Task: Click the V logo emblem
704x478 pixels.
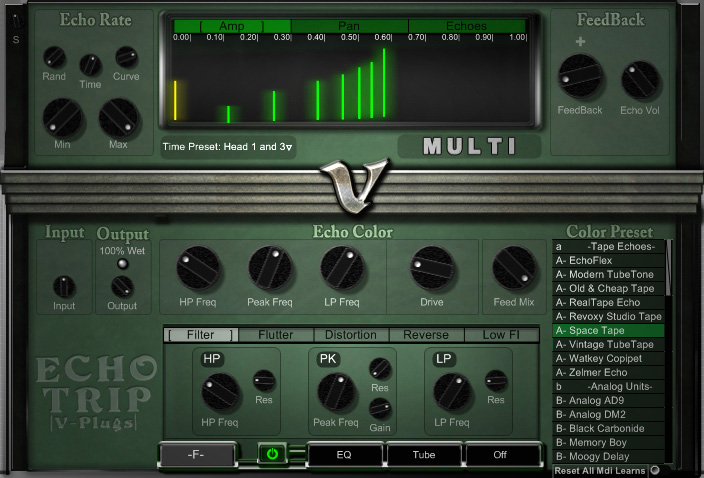Action: pyautogui.click(x=354, y=184)
